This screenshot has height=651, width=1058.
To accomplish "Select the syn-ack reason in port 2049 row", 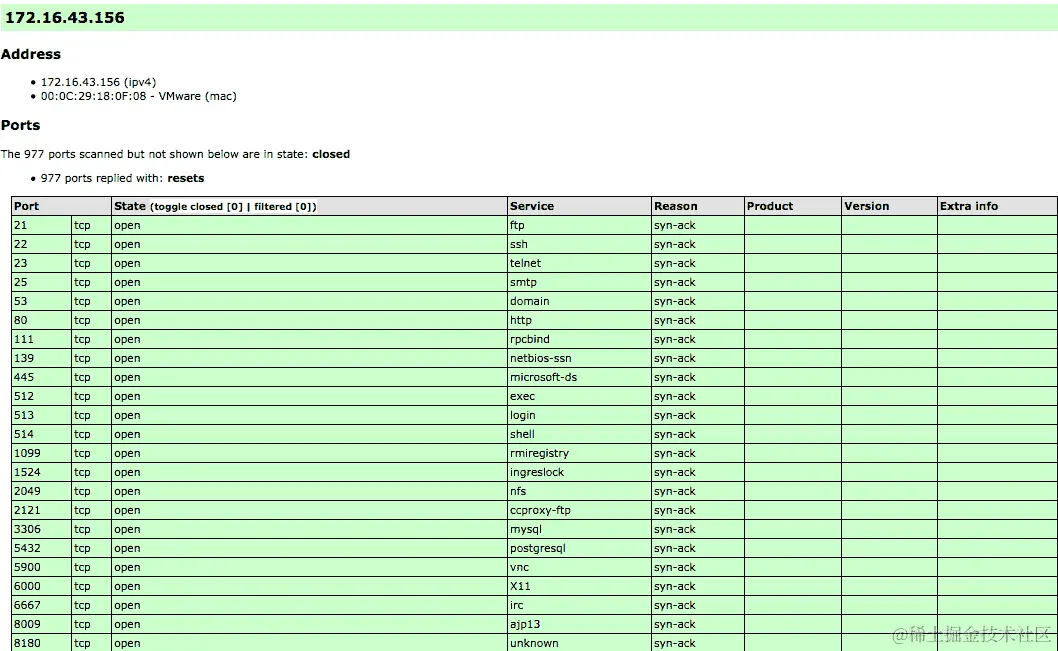I will 697,491.
